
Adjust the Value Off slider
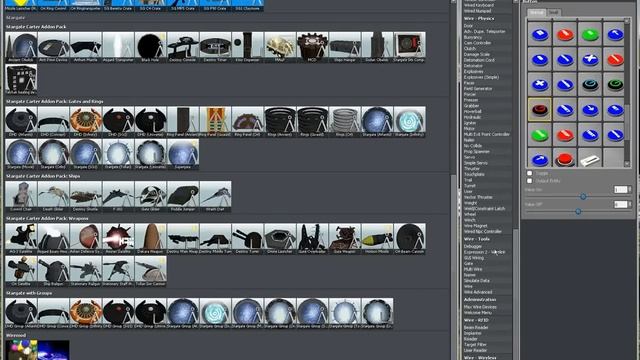coord(578,211)
